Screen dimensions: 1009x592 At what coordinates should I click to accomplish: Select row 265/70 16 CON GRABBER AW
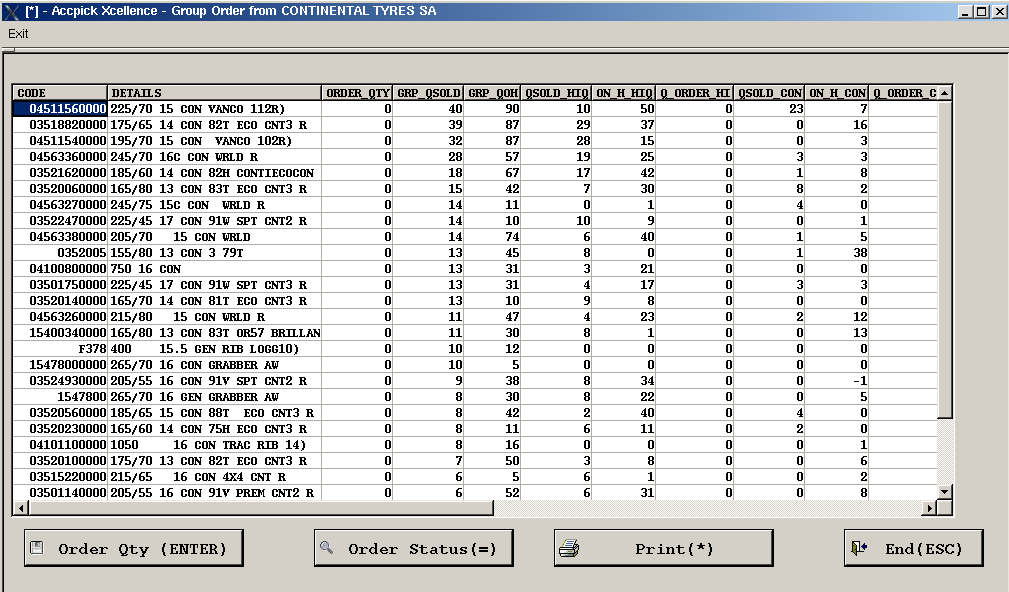click(x=475, y=365)
